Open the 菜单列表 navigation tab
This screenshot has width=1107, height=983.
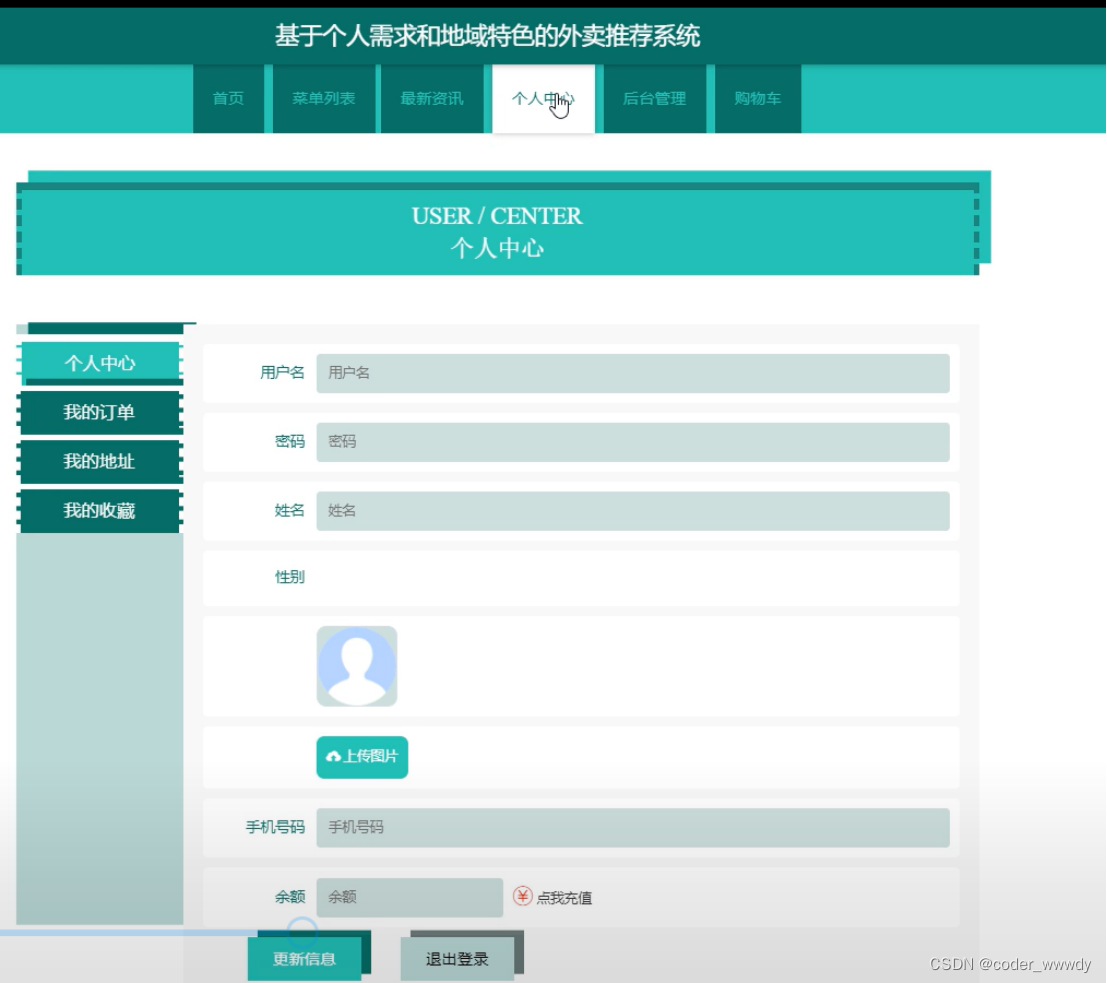tap(323, 98)
